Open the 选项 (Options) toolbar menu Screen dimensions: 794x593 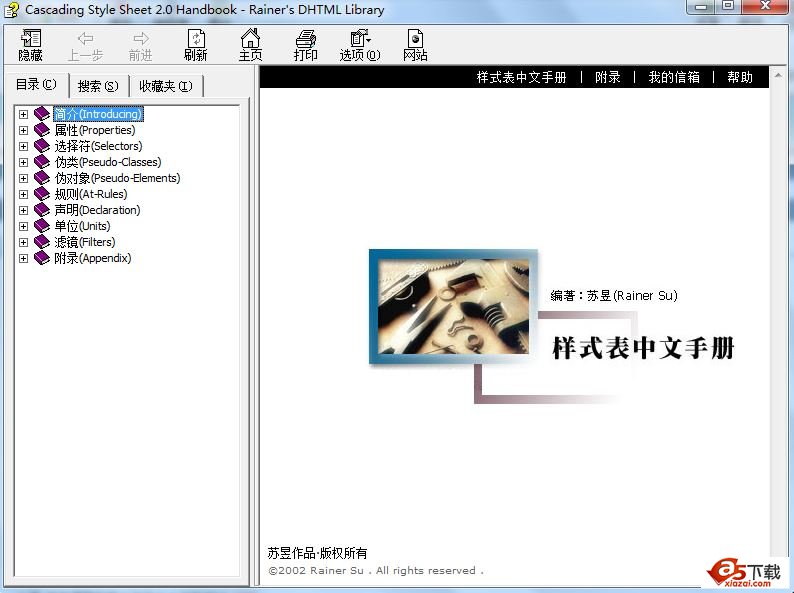point(360,45)
